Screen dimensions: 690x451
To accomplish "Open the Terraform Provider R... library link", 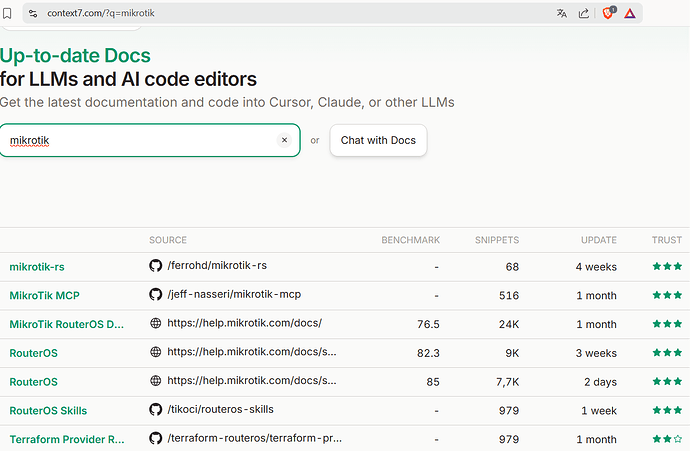I will coord(67,440).
